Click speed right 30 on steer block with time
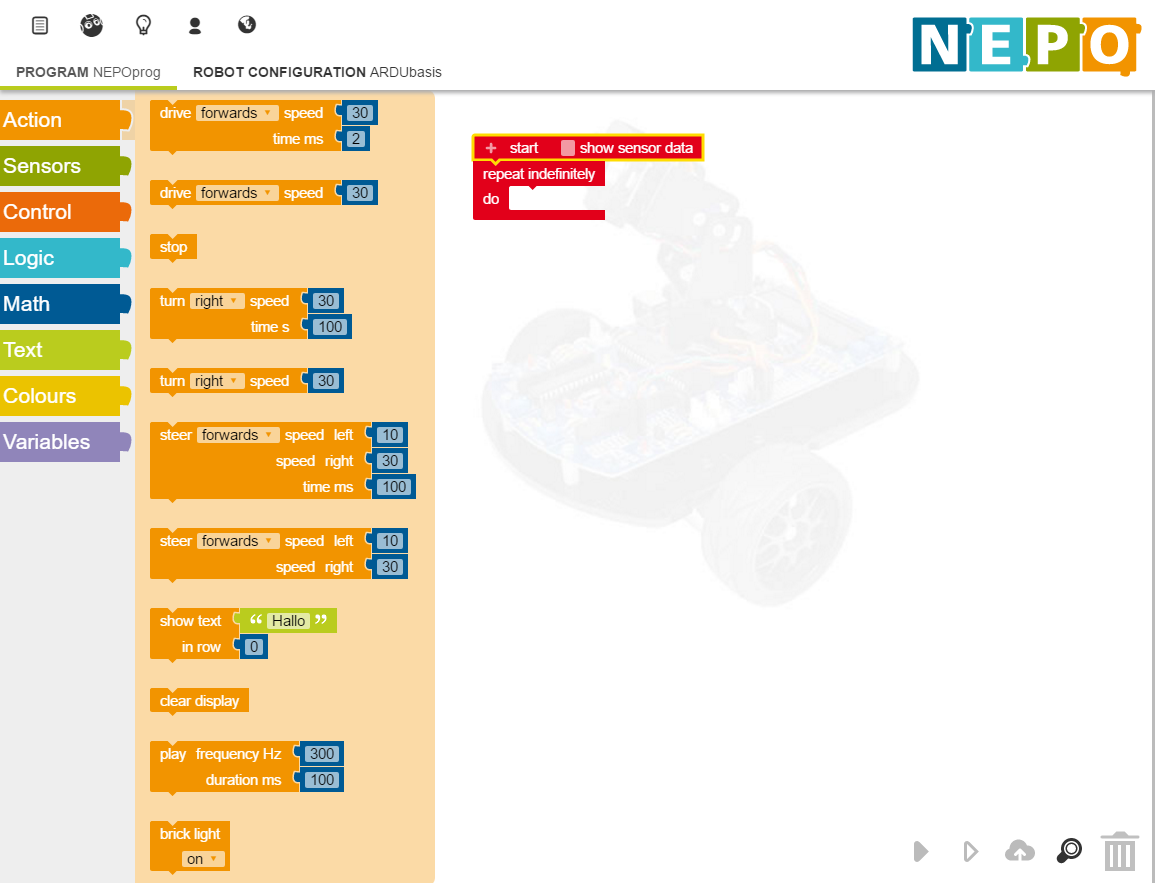Image resolution: width=1155 pixels, height=883 pixels. [x=390, y=461]
